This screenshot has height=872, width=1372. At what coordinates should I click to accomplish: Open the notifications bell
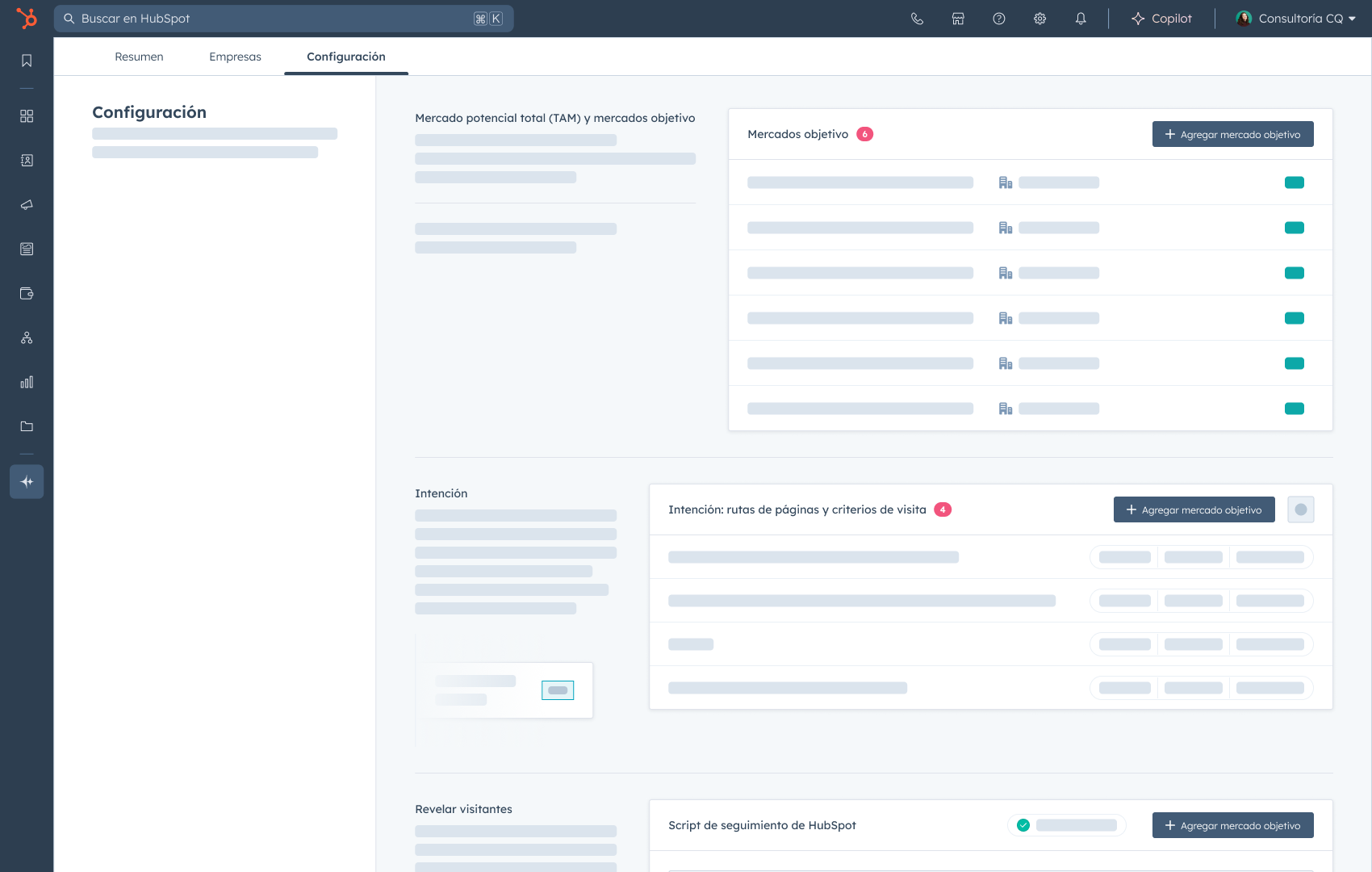(x=1081, y=19)
